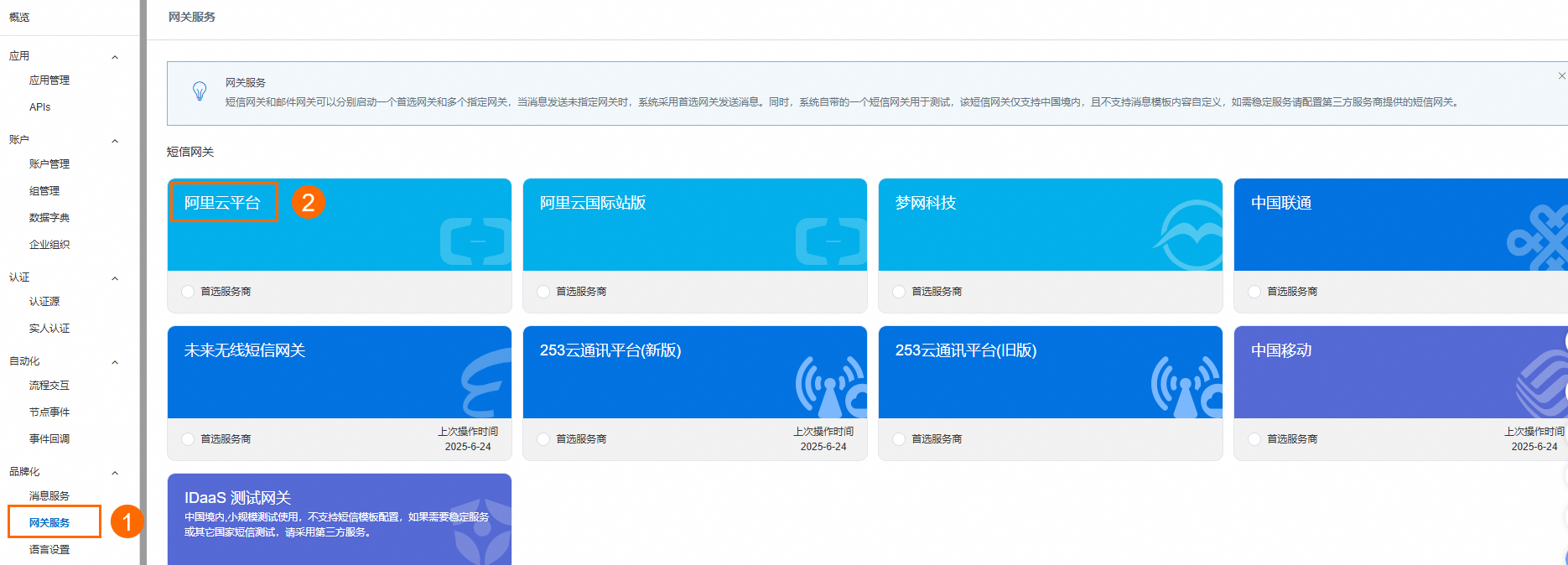1568x565 pixels.
Task: Click the 未来无线短信网关 logo icon
Action: [x=486, y=383]
